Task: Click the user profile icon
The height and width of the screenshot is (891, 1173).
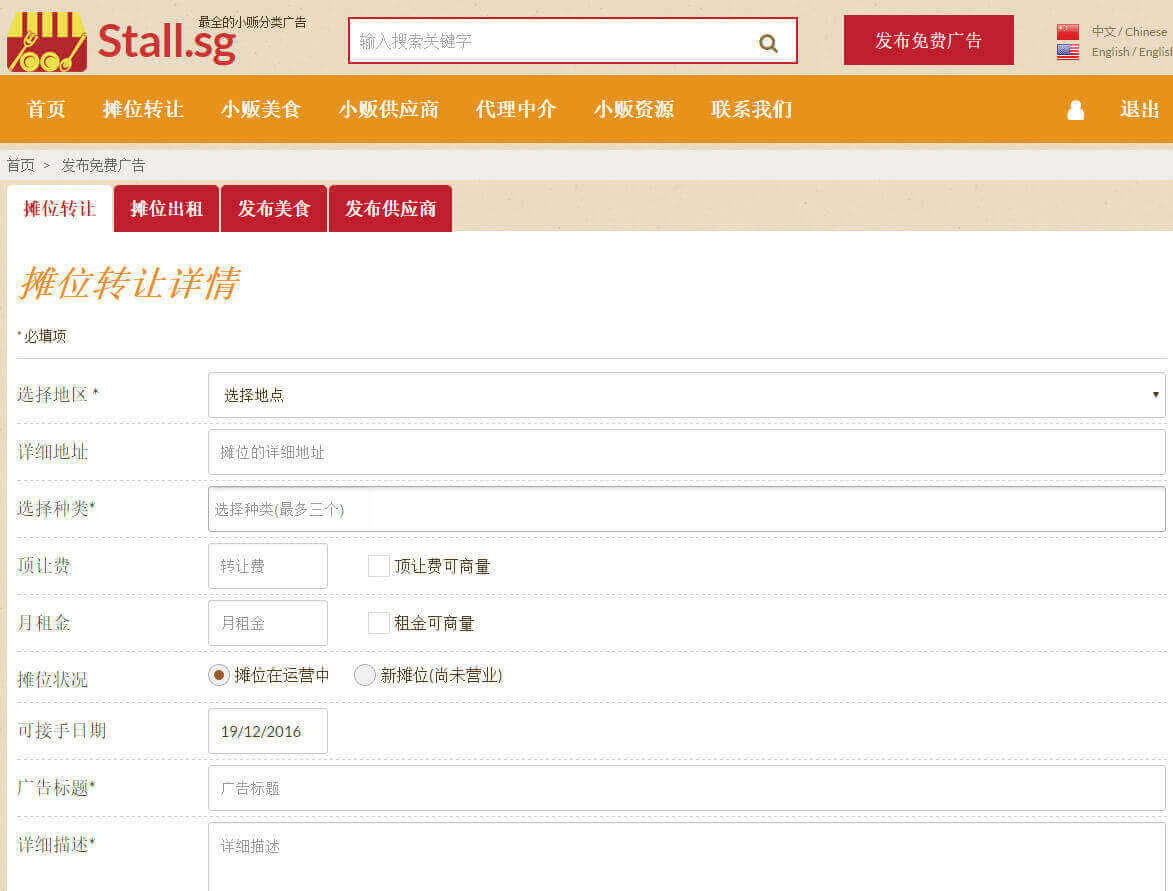Action: point(1075,110)
